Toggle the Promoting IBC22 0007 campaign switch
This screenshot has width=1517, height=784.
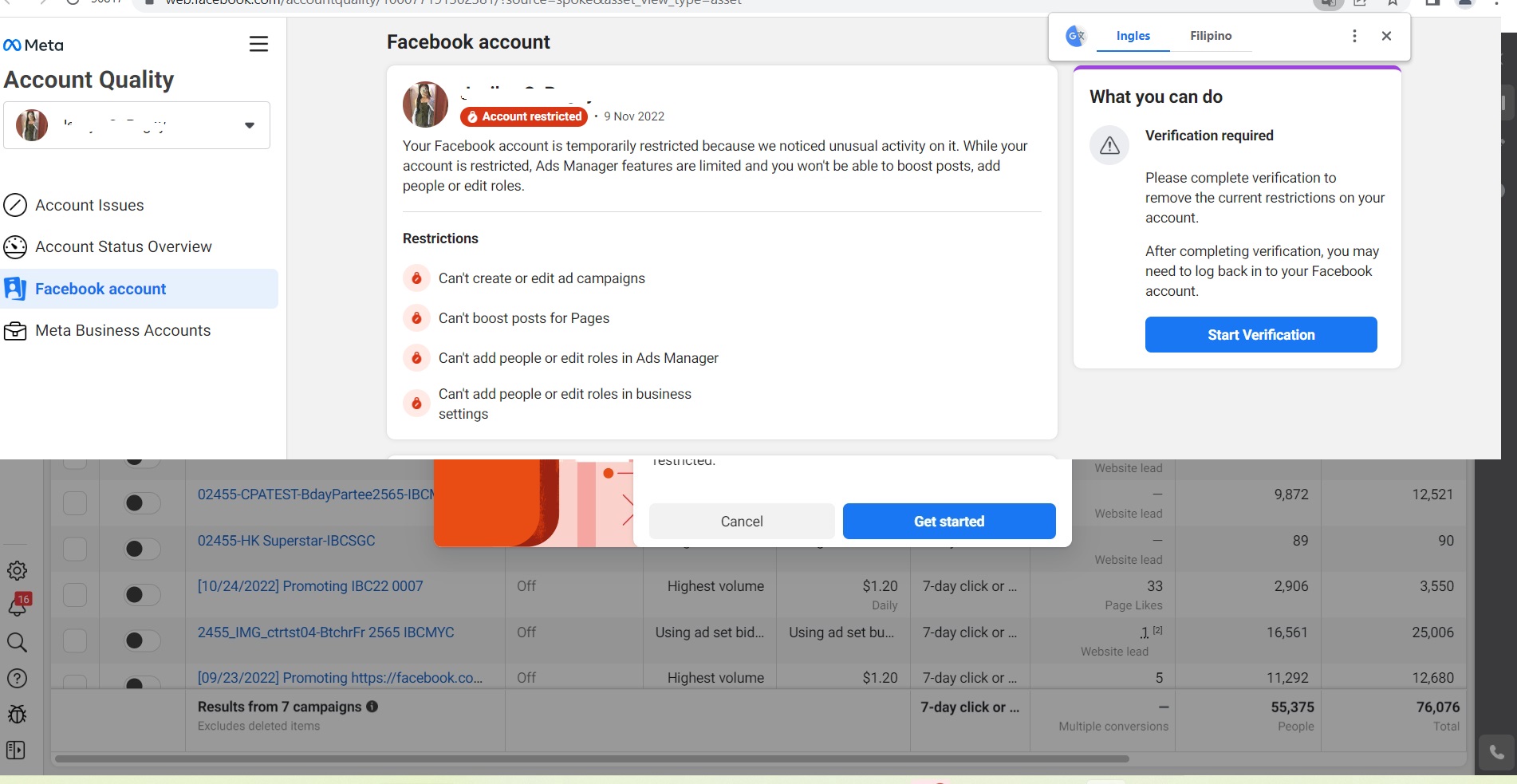click(x=142, y=595)
